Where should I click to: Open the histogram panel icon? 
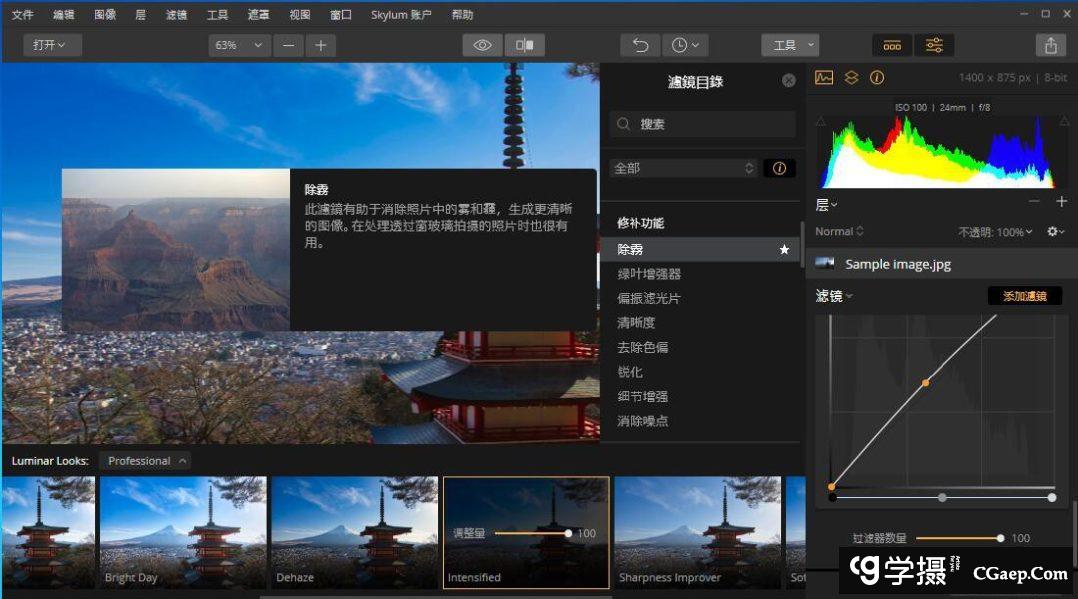[824, 78]
